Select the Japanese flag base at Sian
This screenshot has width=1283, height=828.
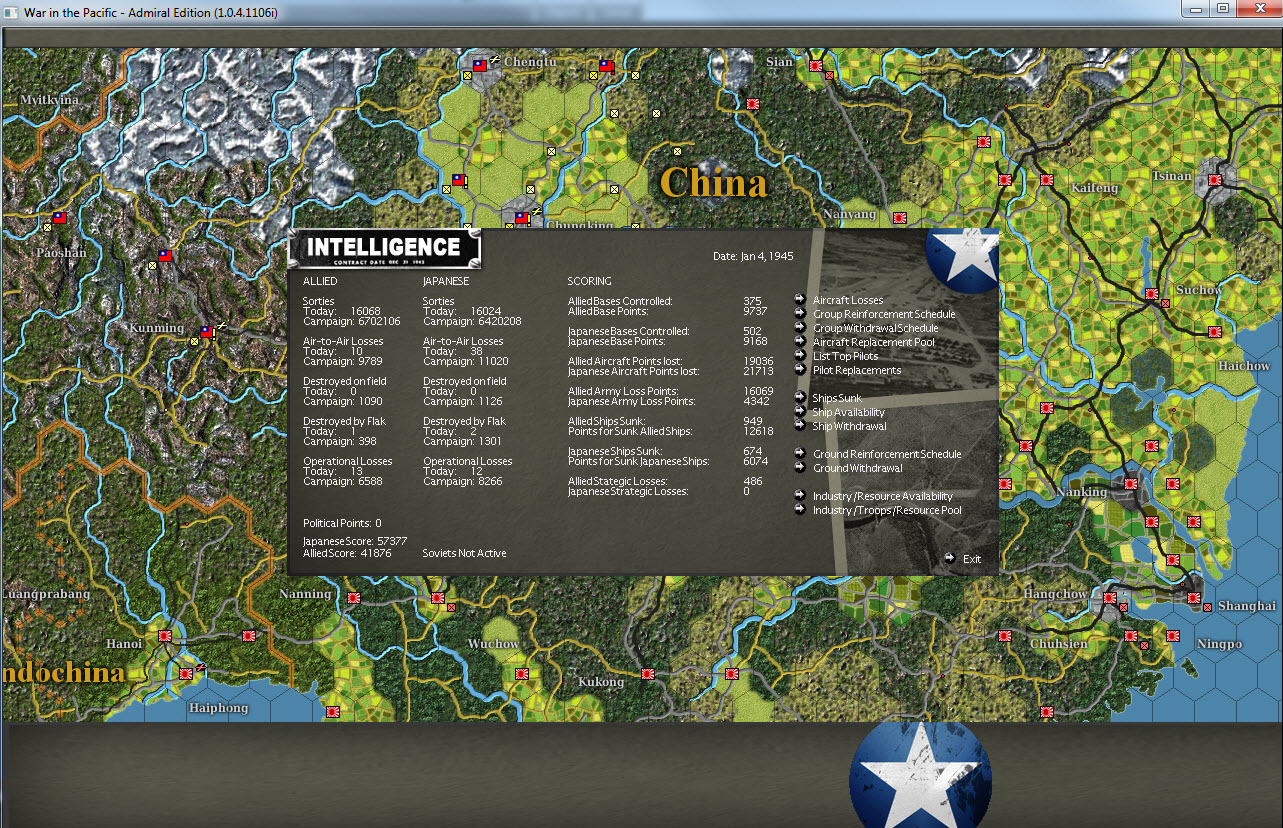[x=816, y=66]
